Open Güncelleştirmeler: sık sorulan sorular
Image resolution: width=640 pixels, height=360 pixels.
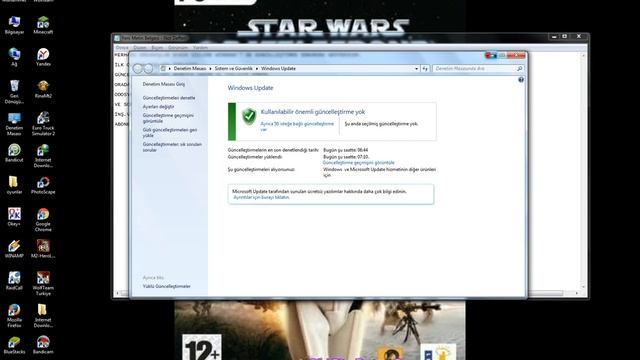point(172,147)
